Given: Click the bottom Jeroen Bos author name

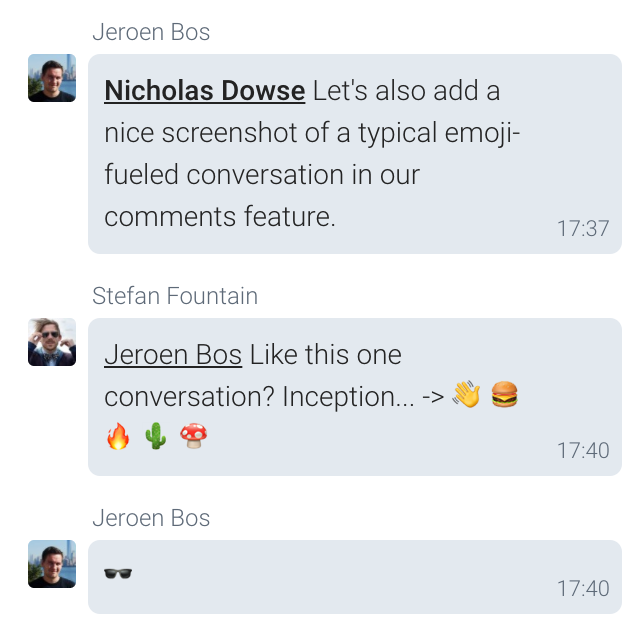Looking at the screenshot, I should 151,518.
